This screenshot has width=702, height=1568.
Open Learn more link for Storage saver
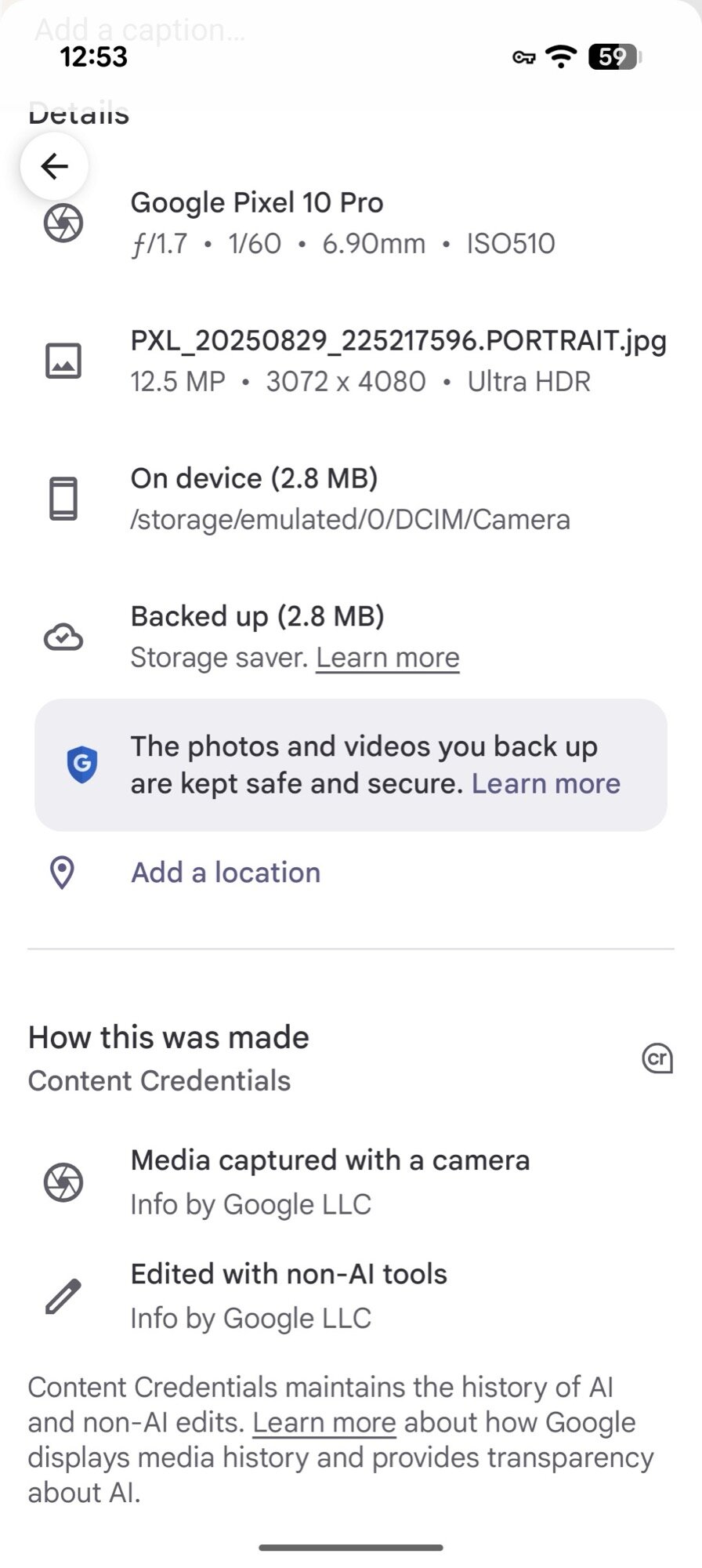[387, 658]
